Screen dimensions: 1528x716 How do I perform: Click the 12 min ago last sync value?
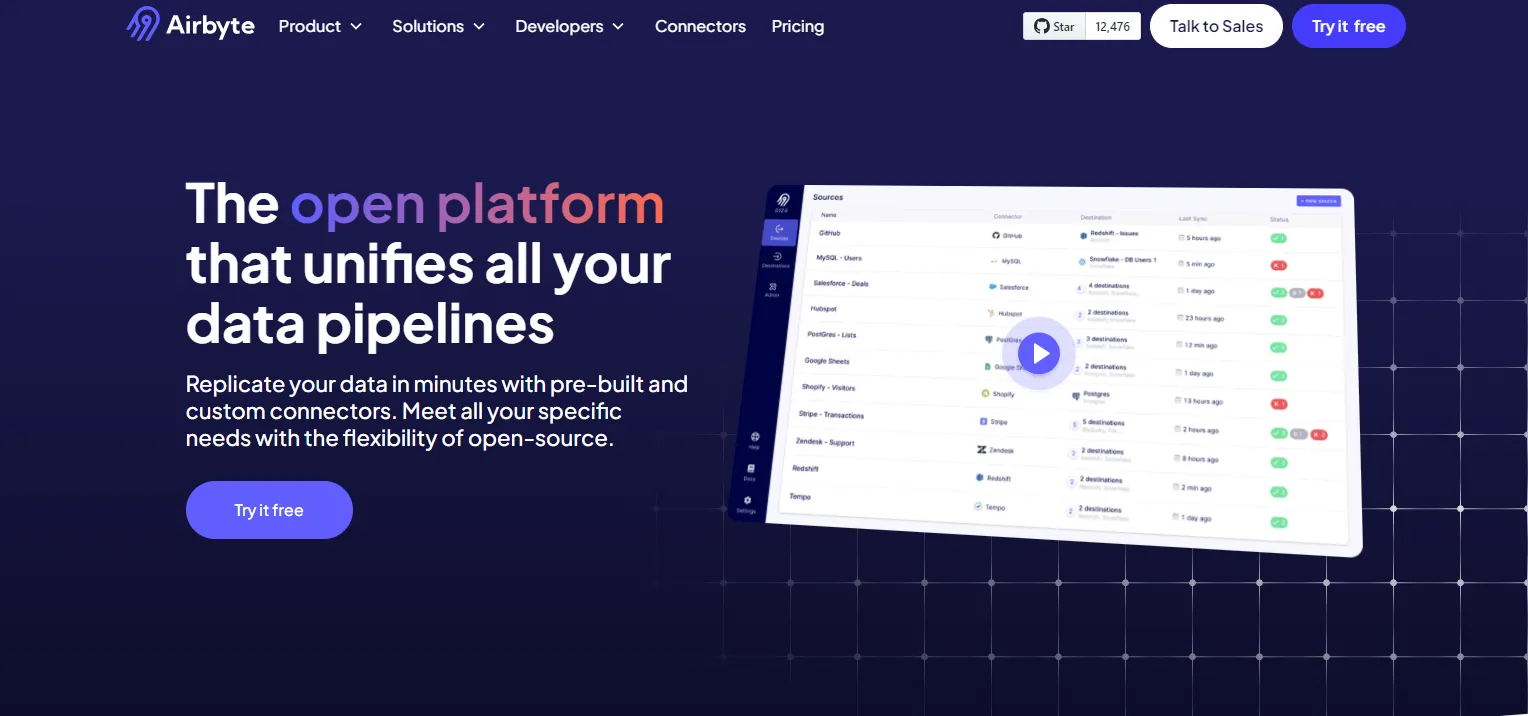(1201, 345)
